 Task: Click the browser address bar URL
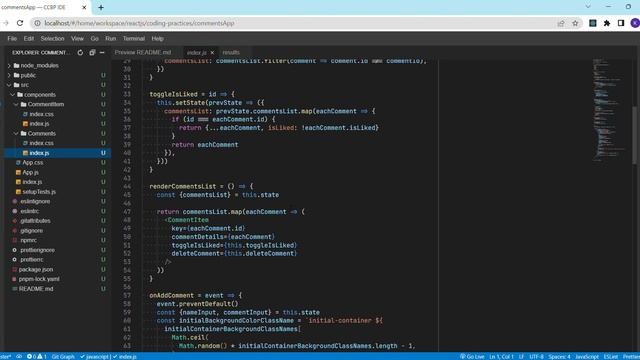pyautogui.click(x=140, y=23)
